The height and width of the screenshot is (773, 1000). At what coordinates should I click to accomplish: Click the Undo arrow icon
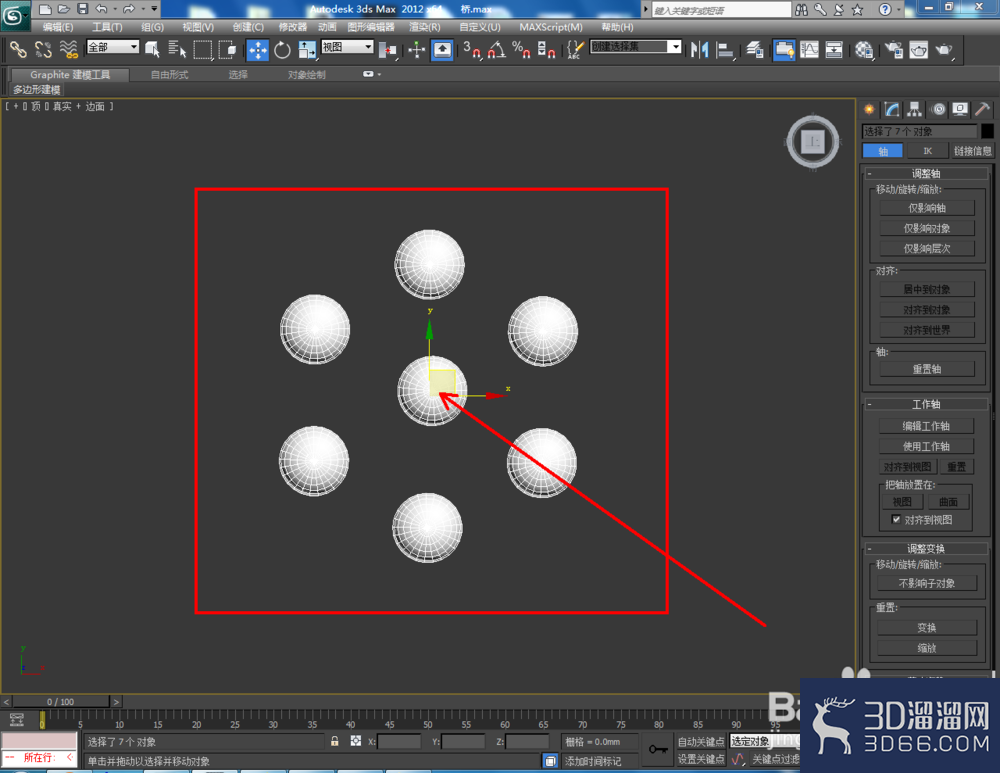(x=101, y=9)
